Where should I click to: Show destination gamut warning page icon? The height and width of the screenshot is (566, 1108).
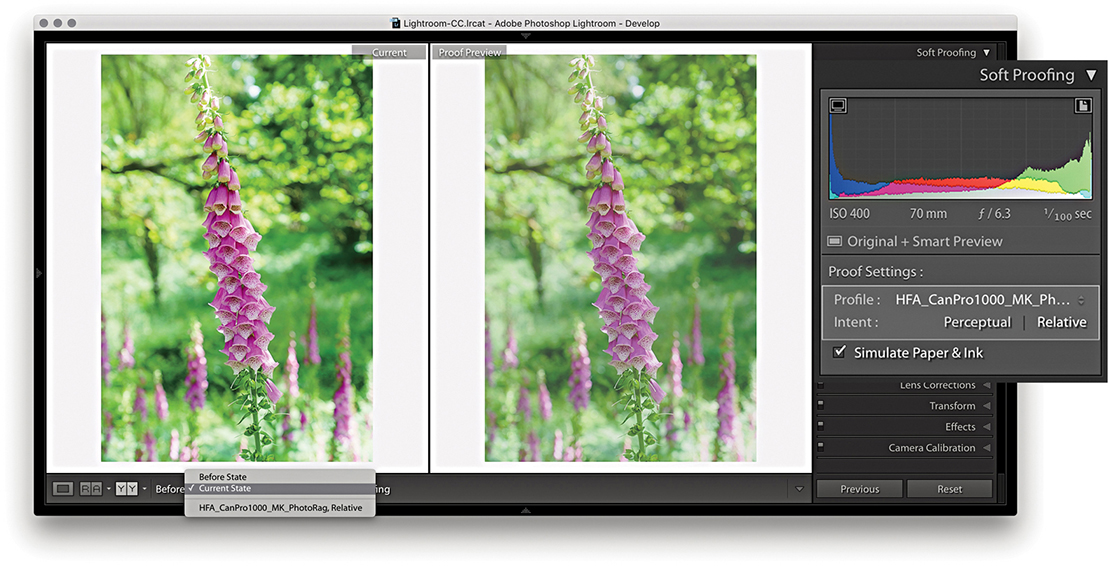click(x=1083, y=106)
